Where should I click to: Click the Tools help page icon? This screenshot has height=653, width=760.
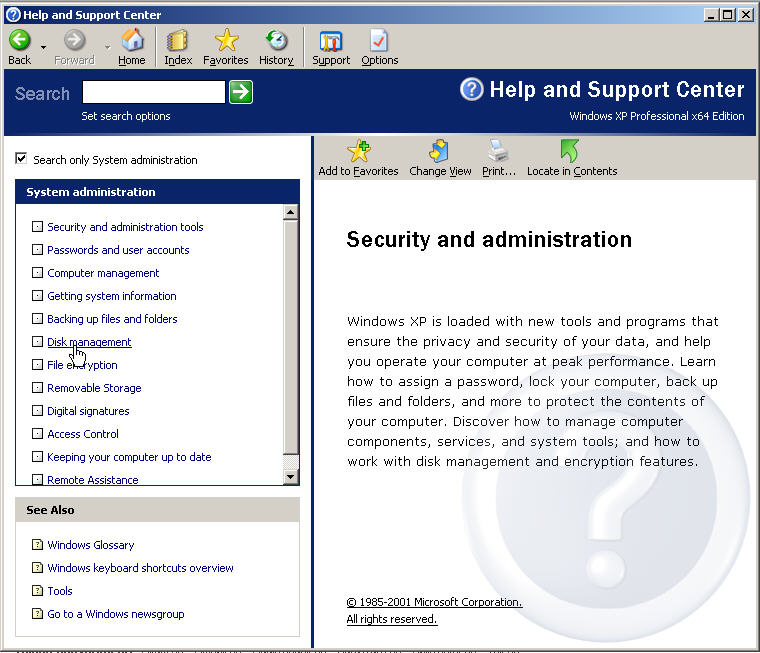pyautogui.click(x=37, y=591)
